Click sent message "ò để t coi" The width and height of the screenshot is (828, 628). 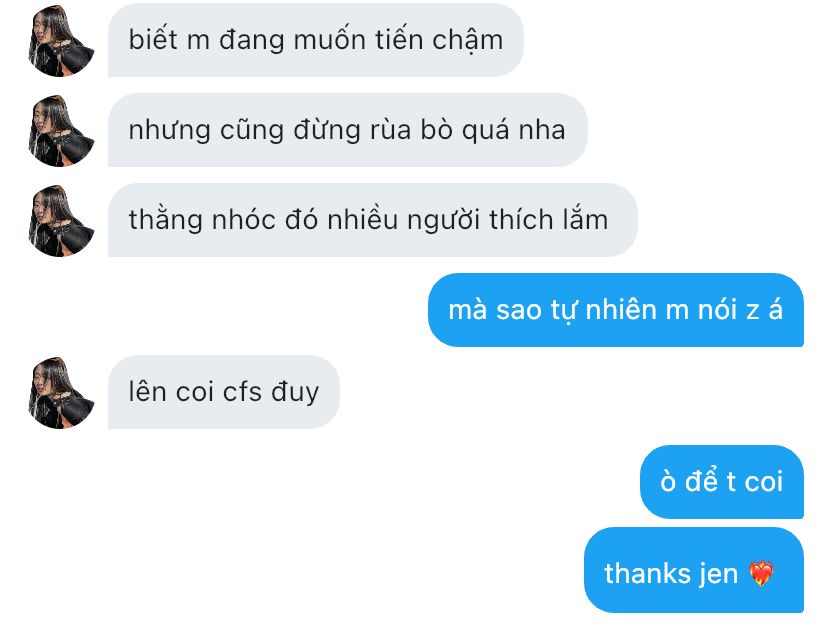coord(722,482)
